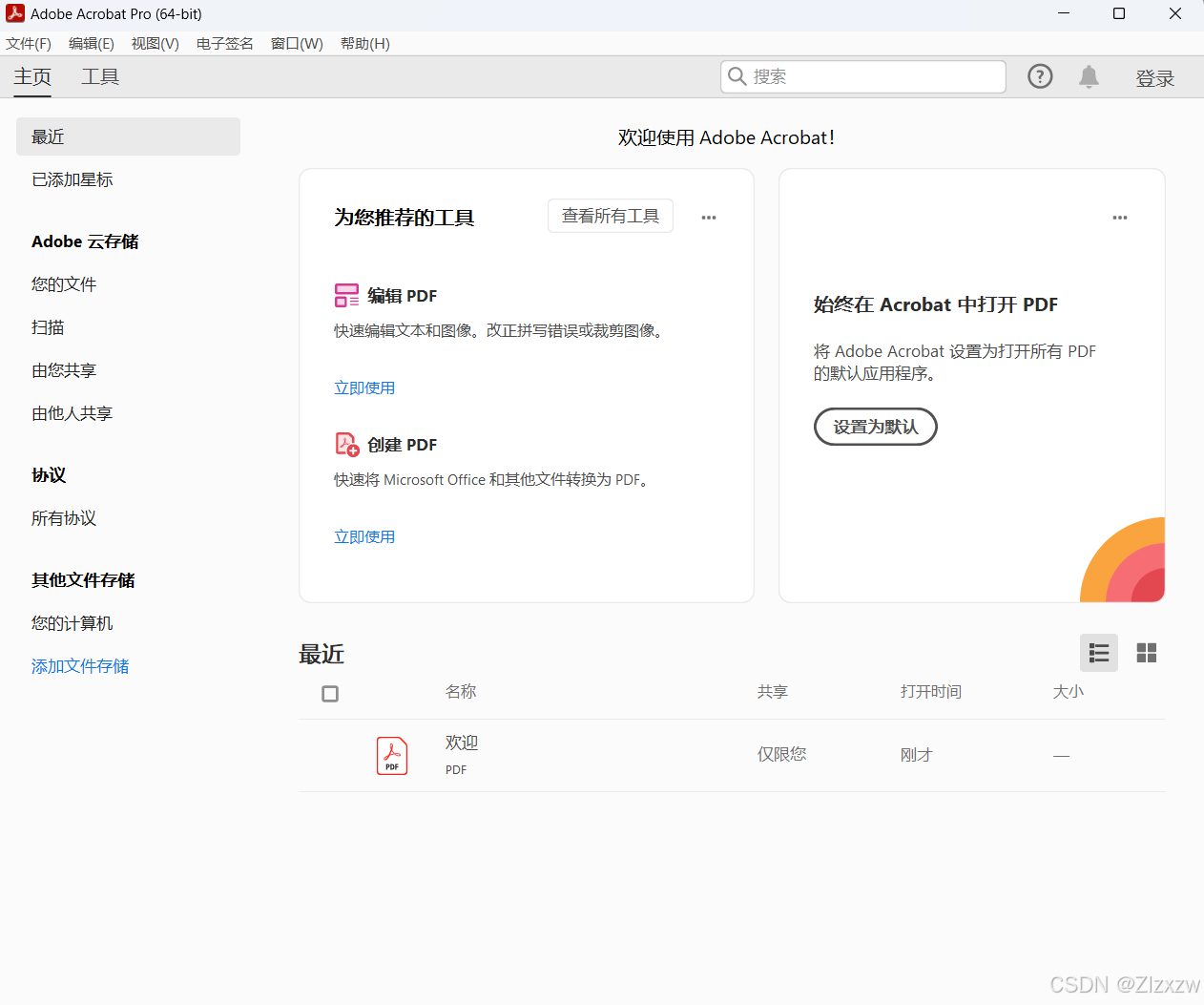1204x1005 pixels.
Task: Click the 添加文件存储 link
Action: point(80,666)
